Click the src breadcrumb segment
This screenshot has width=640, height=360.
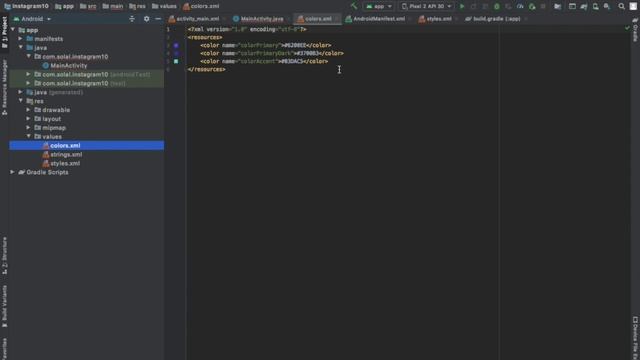point(89,6)
